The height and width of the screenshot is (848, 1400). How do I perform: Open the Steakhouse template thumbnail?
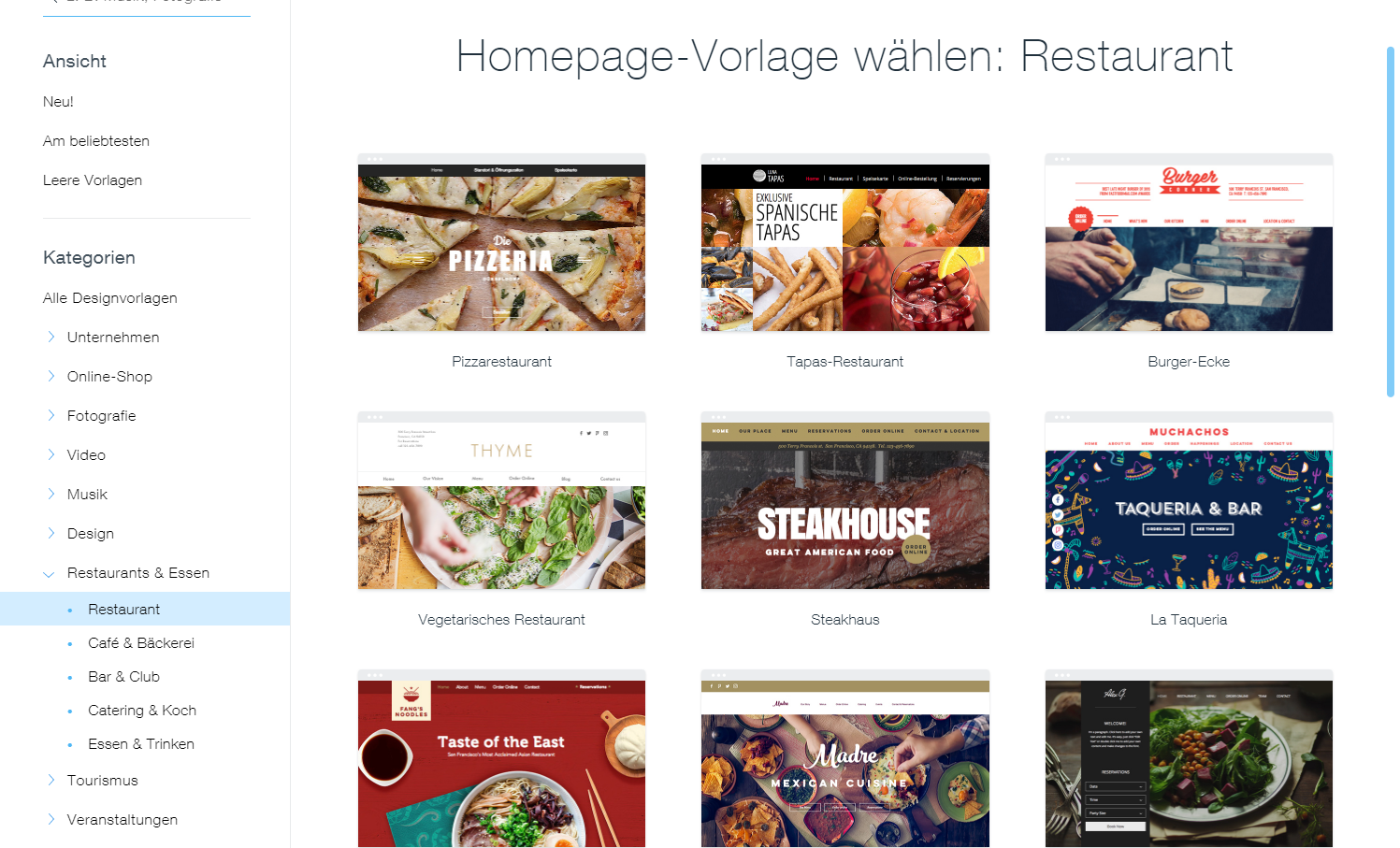(x=845, y=500)
